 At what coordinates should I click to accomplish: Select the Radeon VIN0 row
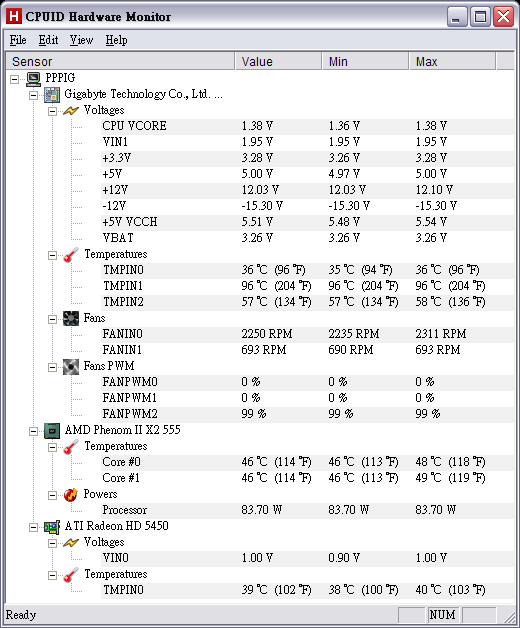tap(307, 559)
